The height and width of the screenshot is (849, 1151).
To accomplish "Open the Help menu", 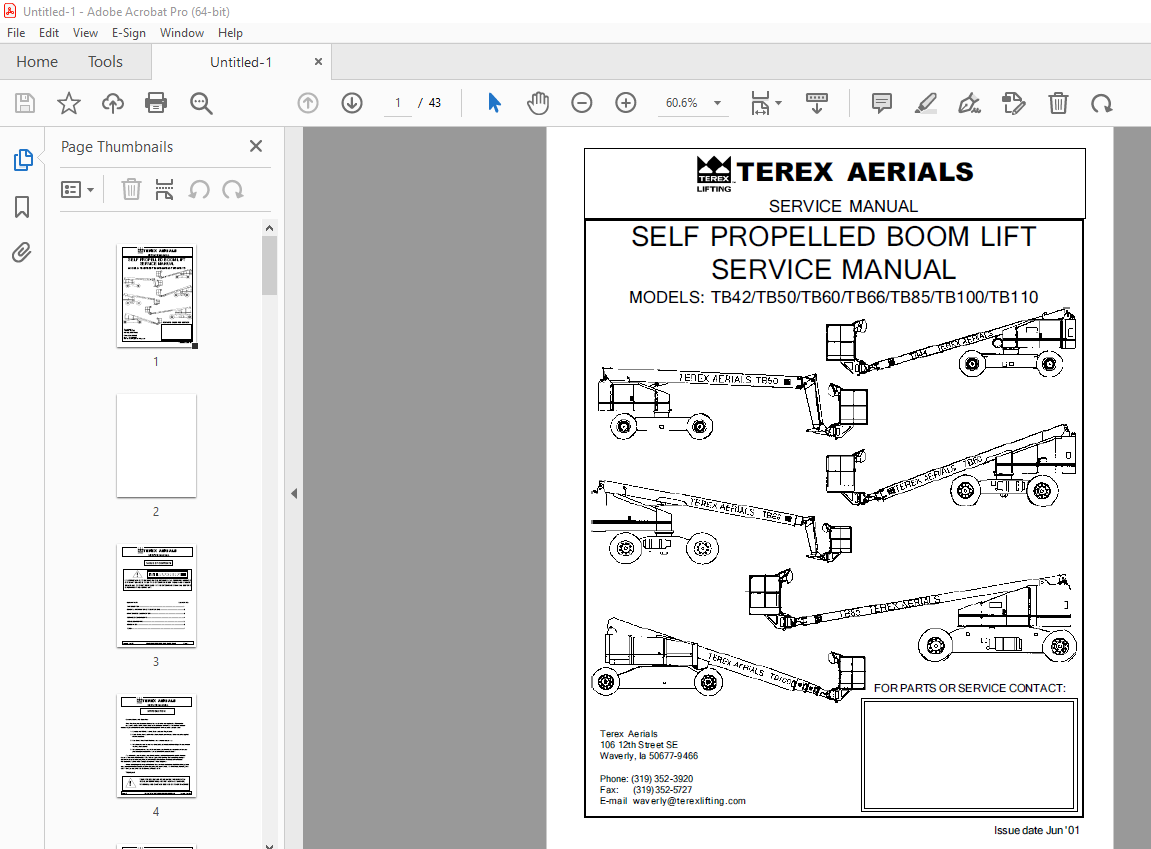I will coord(230,33).
